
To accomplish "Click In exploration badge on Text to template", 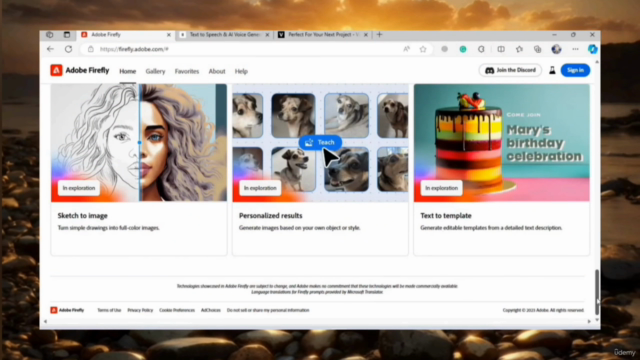I will 442,188.
